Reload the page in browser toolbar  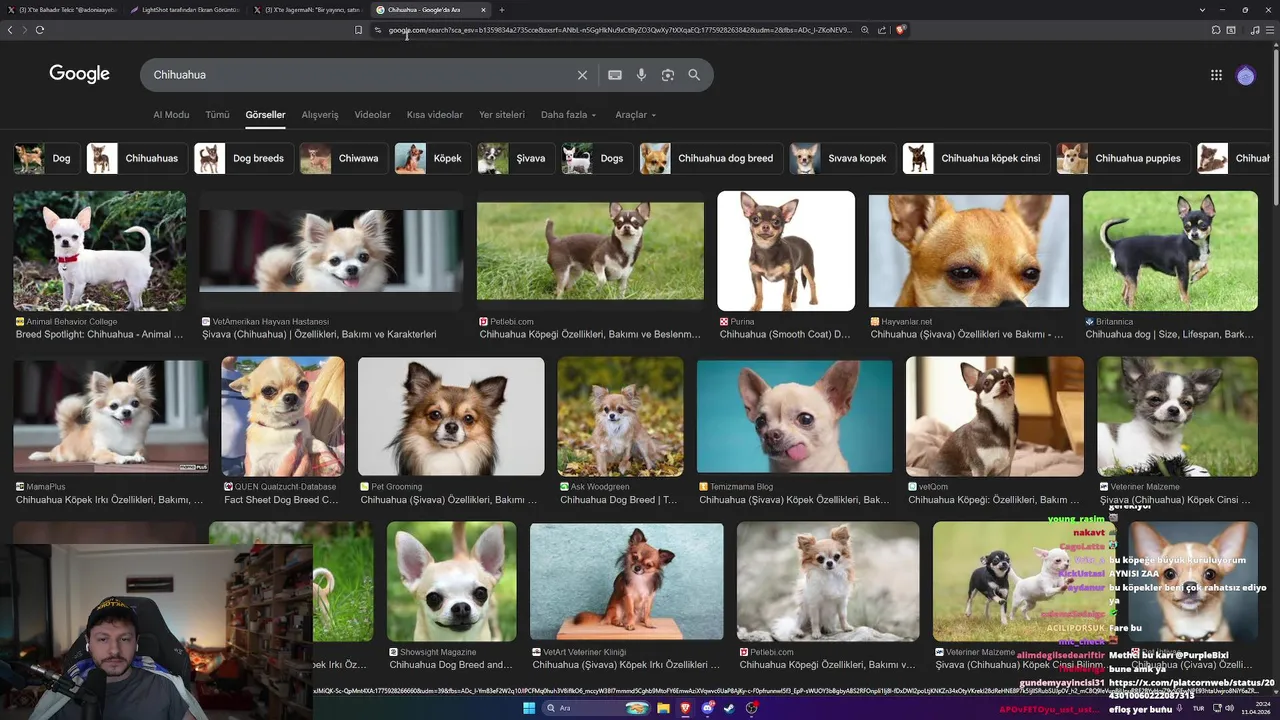click(40, 30)
